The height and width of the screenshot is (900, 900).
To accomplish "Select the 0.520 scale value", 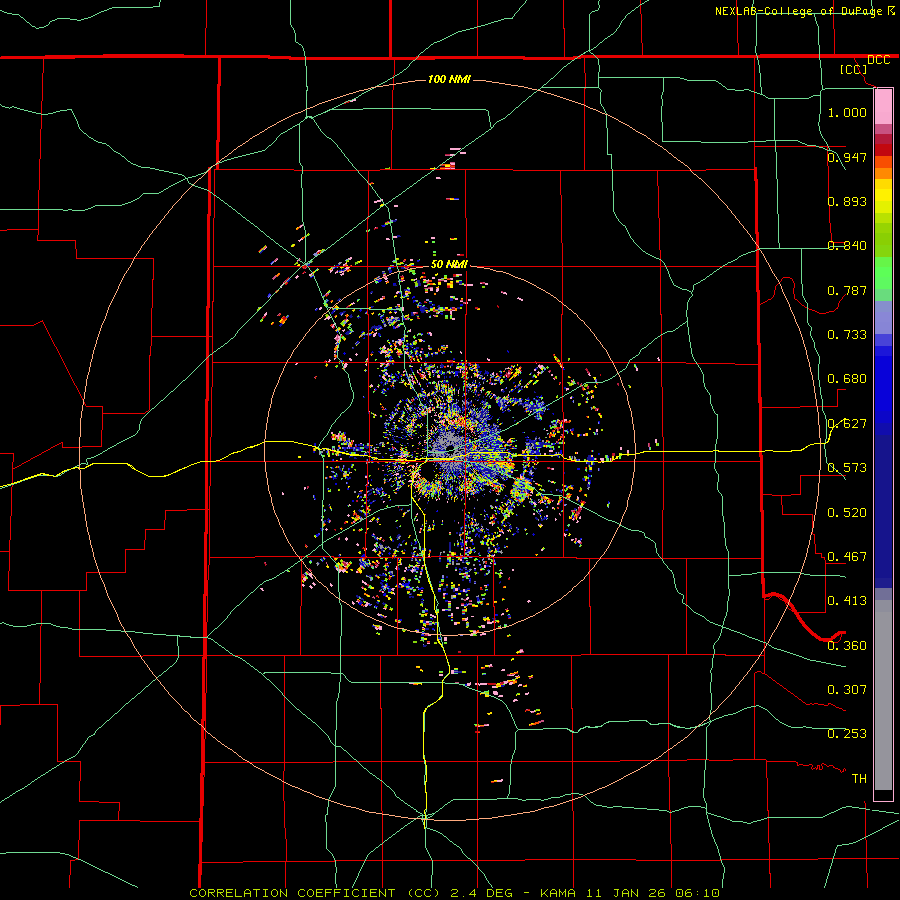I will click(847, 512).
